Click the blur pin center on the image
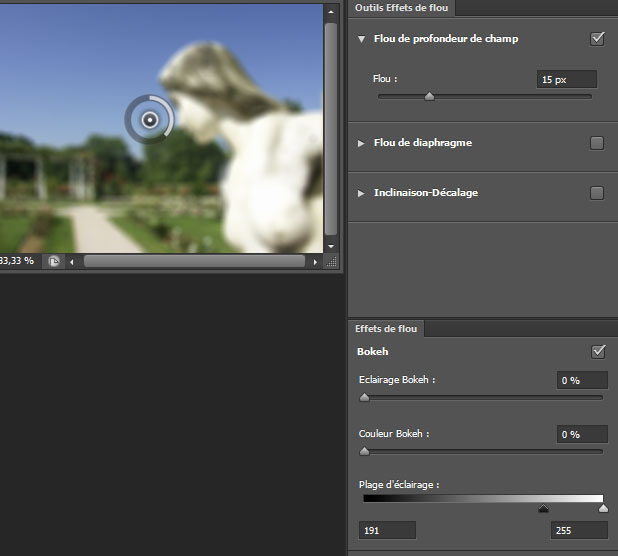The height and width of the screenshot is (556, 618). [149, 120]
